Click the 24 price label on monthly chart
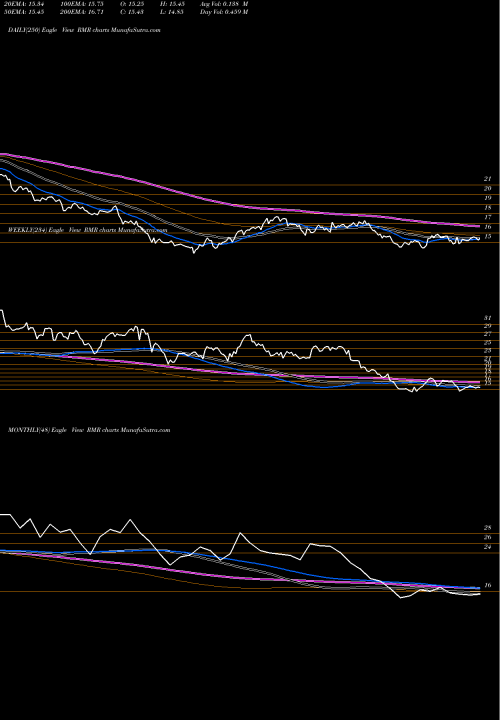The width and height of the screenshot is (500, 720). (488, 547)
